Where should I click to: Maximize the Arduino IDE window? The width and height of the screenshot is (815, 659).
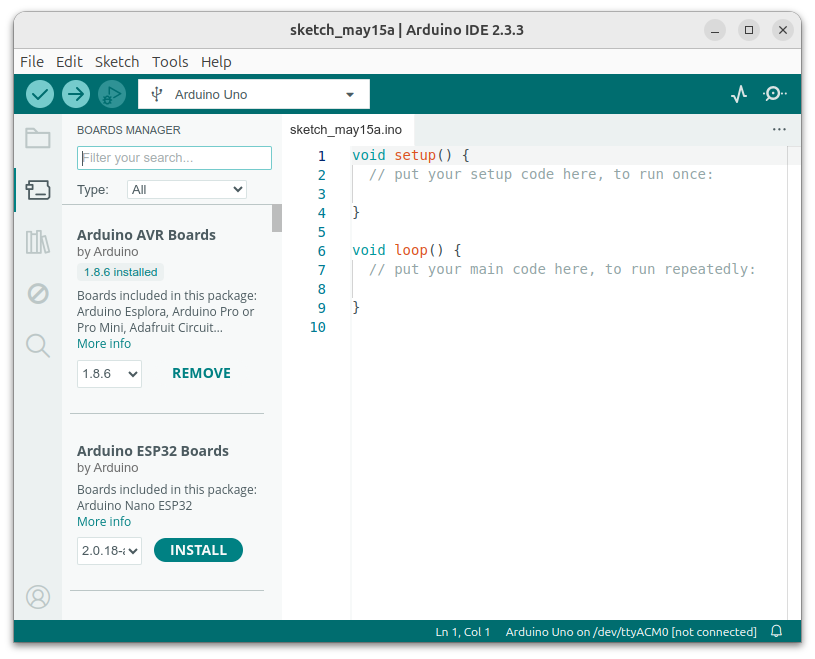point(749,30)
